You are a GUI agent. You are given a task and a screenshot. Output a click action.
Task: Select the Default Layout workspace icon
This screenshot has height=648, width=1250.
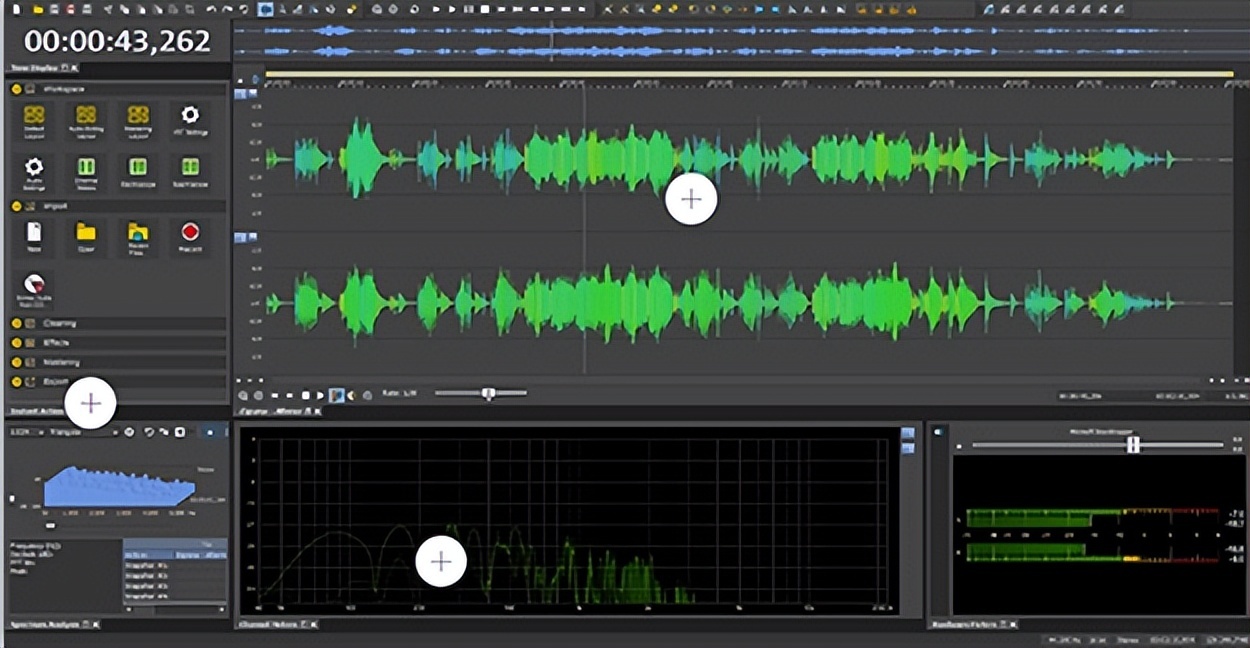[x=35, y=115]
